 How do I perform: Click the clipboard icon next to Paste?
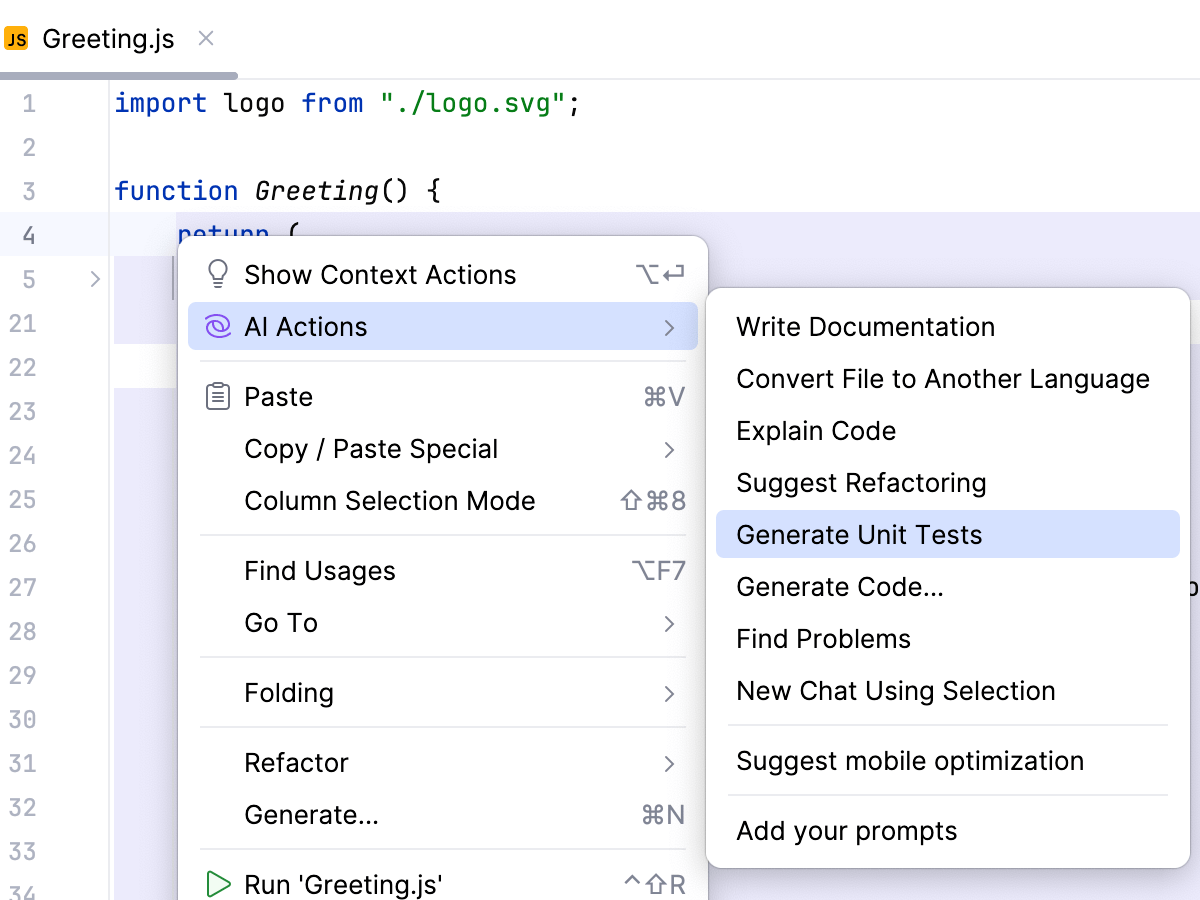[217, 396]
